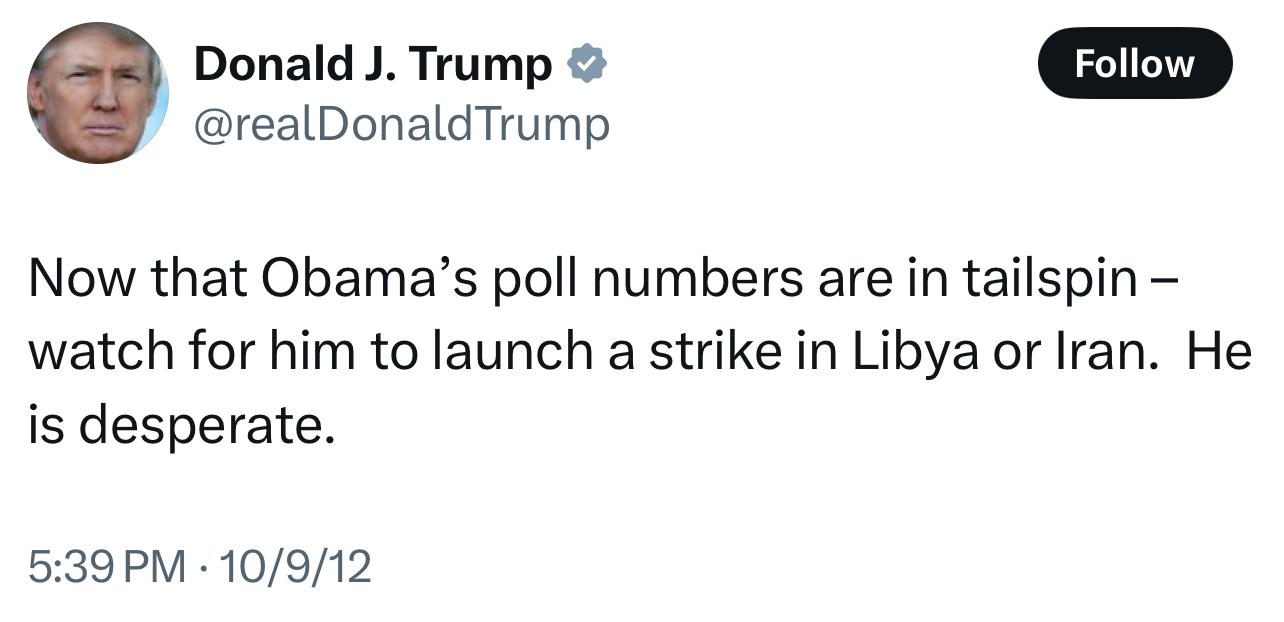Click the dot separator between time and date
This screenshot has width=1284, height=622.
point(202,568)
